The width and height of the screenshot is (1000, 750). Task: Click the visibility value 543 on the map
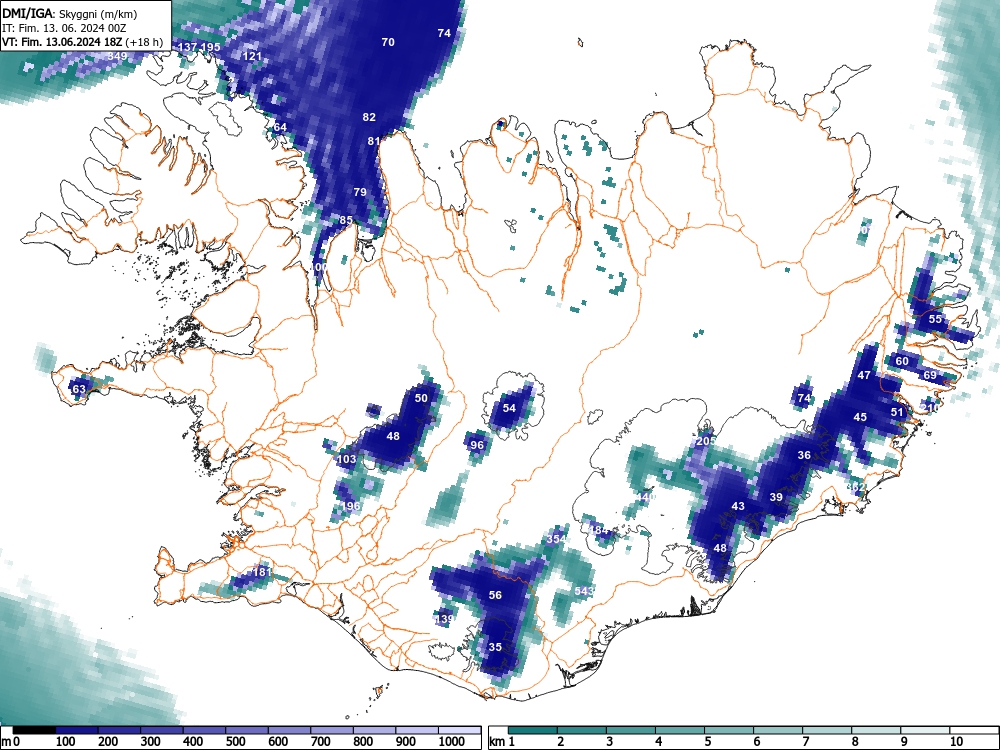[x=584, y=591]
